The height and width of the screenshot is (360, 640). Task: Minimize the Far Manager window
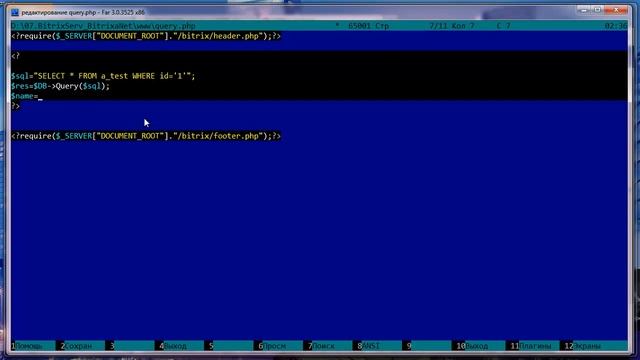pyautogui.click(x=584, y=10)
